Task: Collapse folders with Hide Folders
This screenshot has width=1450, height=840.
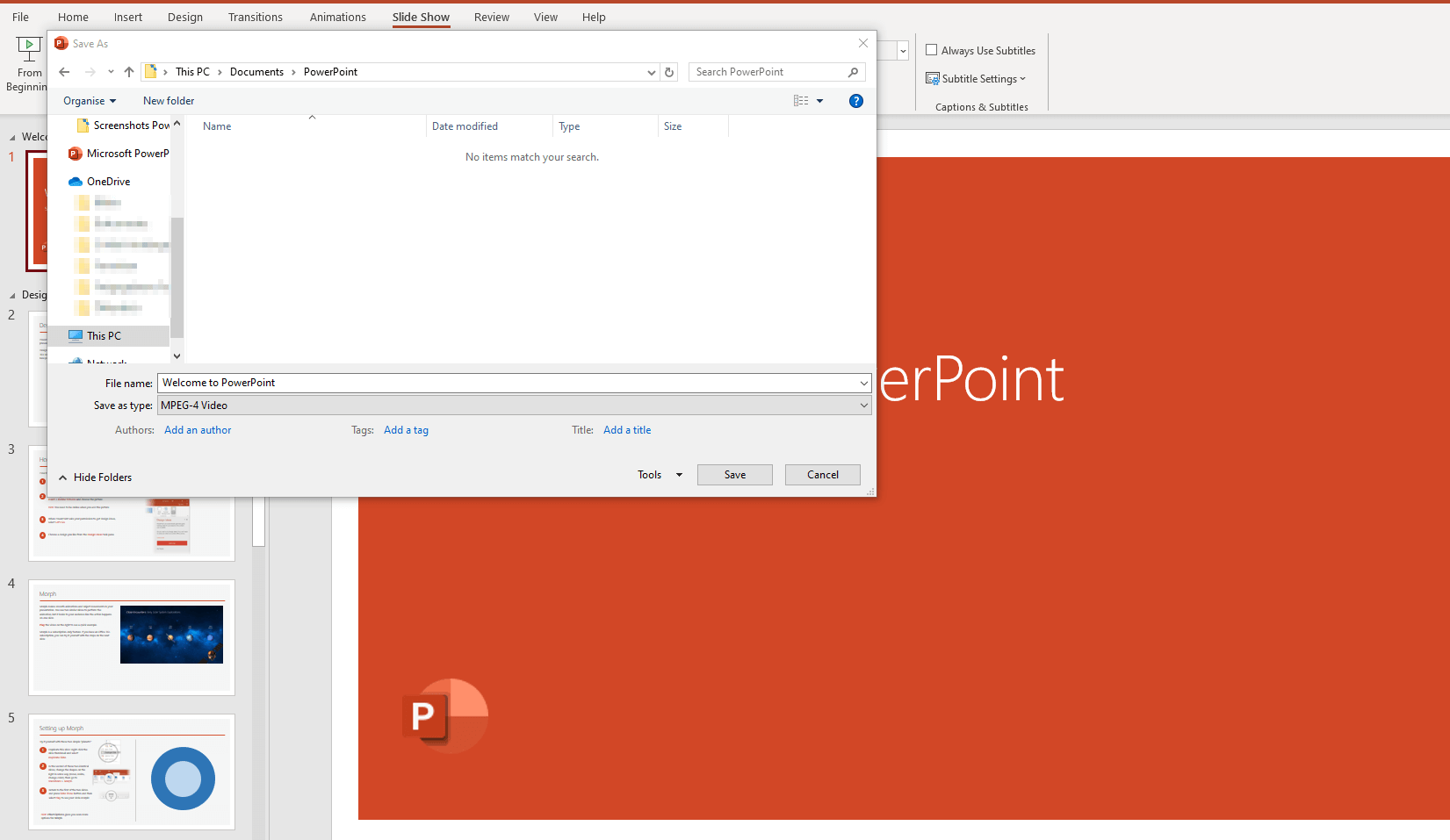Action: tap(95, 477)
